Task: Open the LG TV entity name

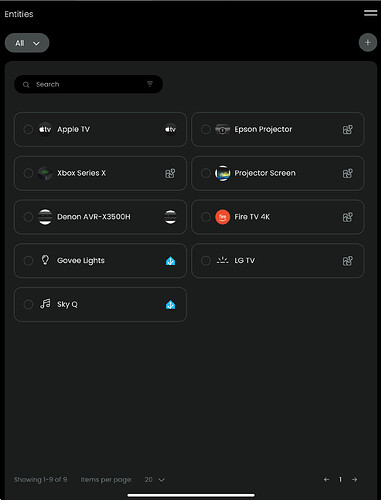Action: (x=244, y=260)
